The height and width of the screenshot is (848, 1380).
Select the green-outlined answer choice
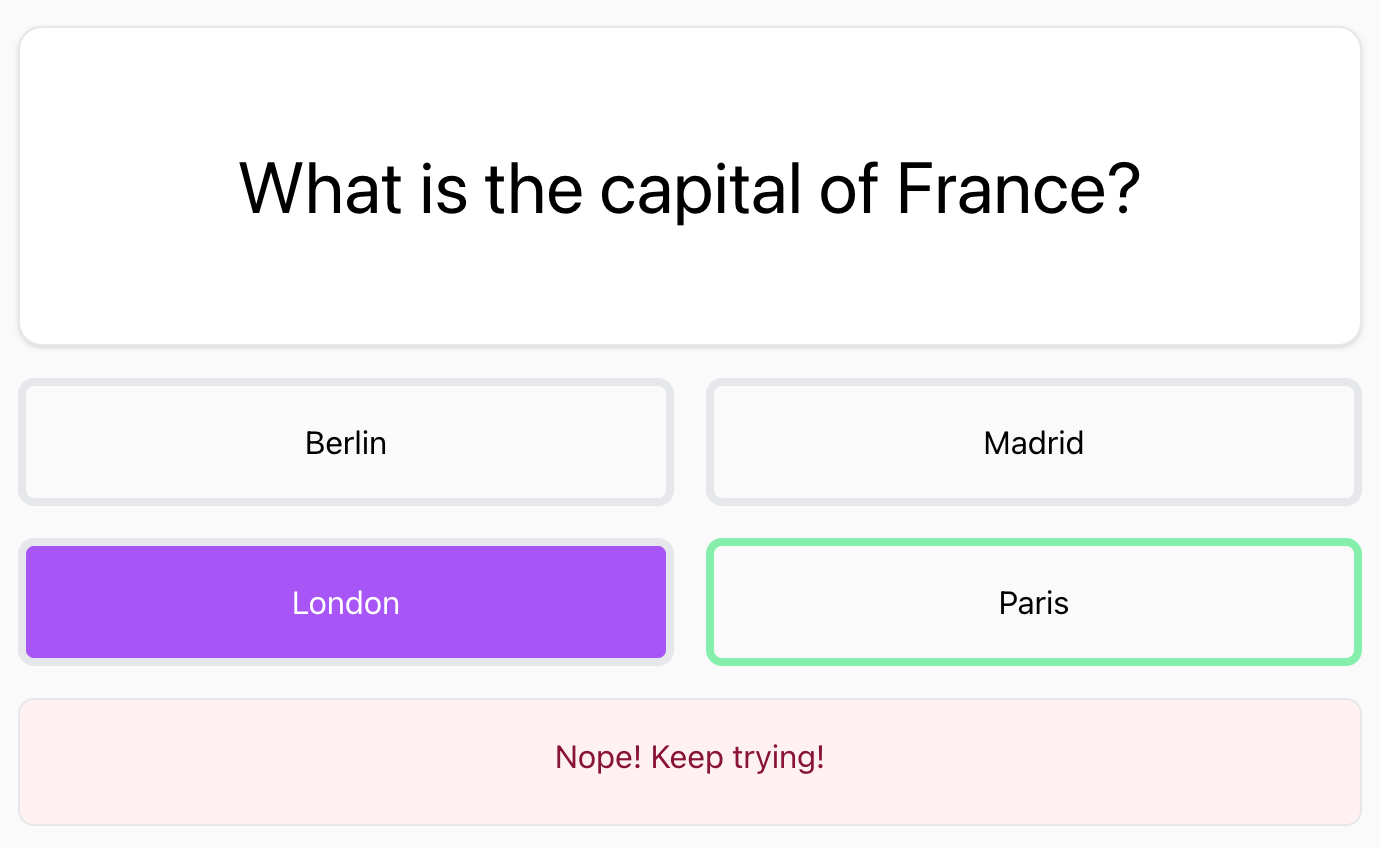point(1033,602)
